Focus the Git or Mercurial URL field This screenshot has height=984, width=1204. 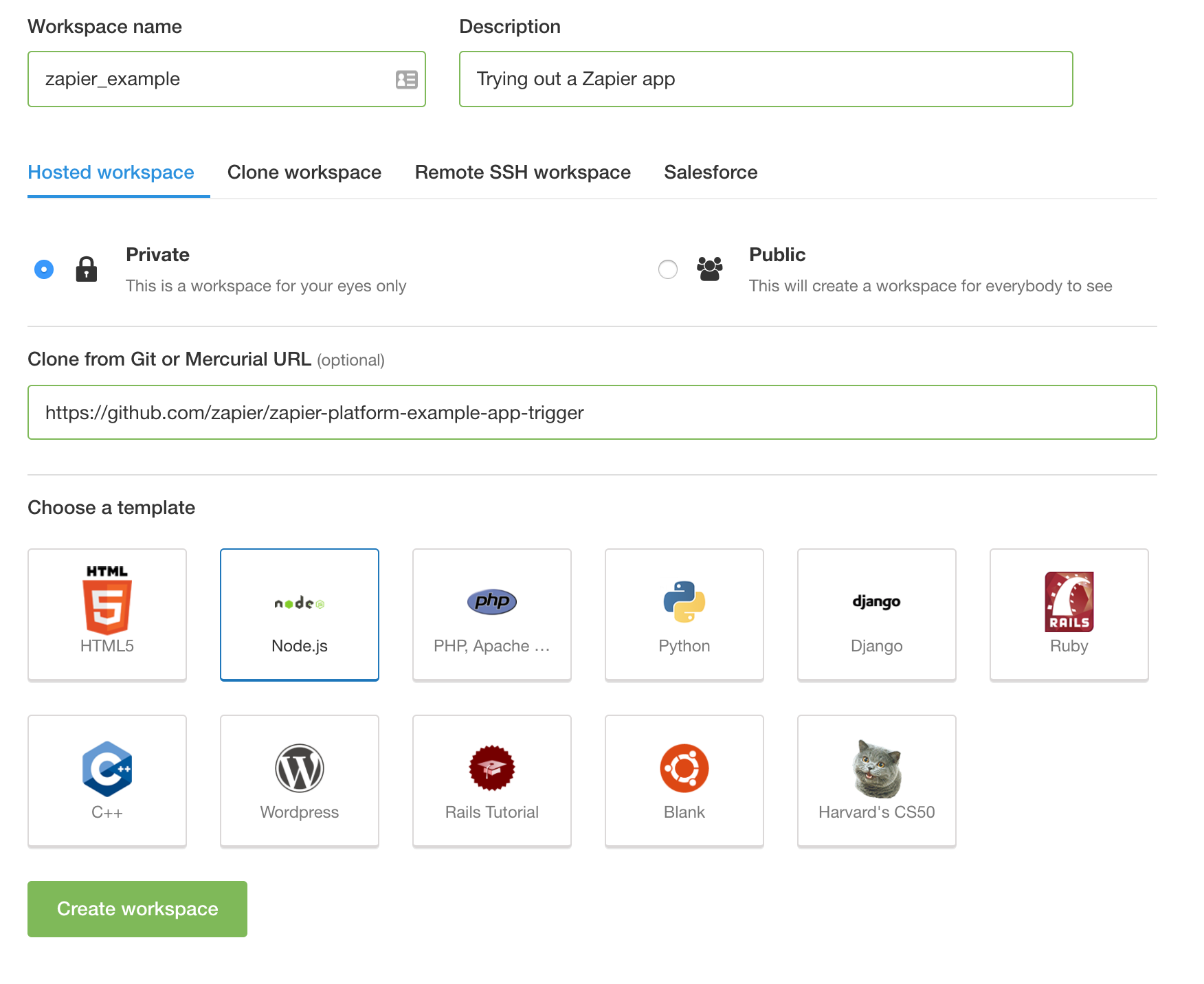click(592, 412)
